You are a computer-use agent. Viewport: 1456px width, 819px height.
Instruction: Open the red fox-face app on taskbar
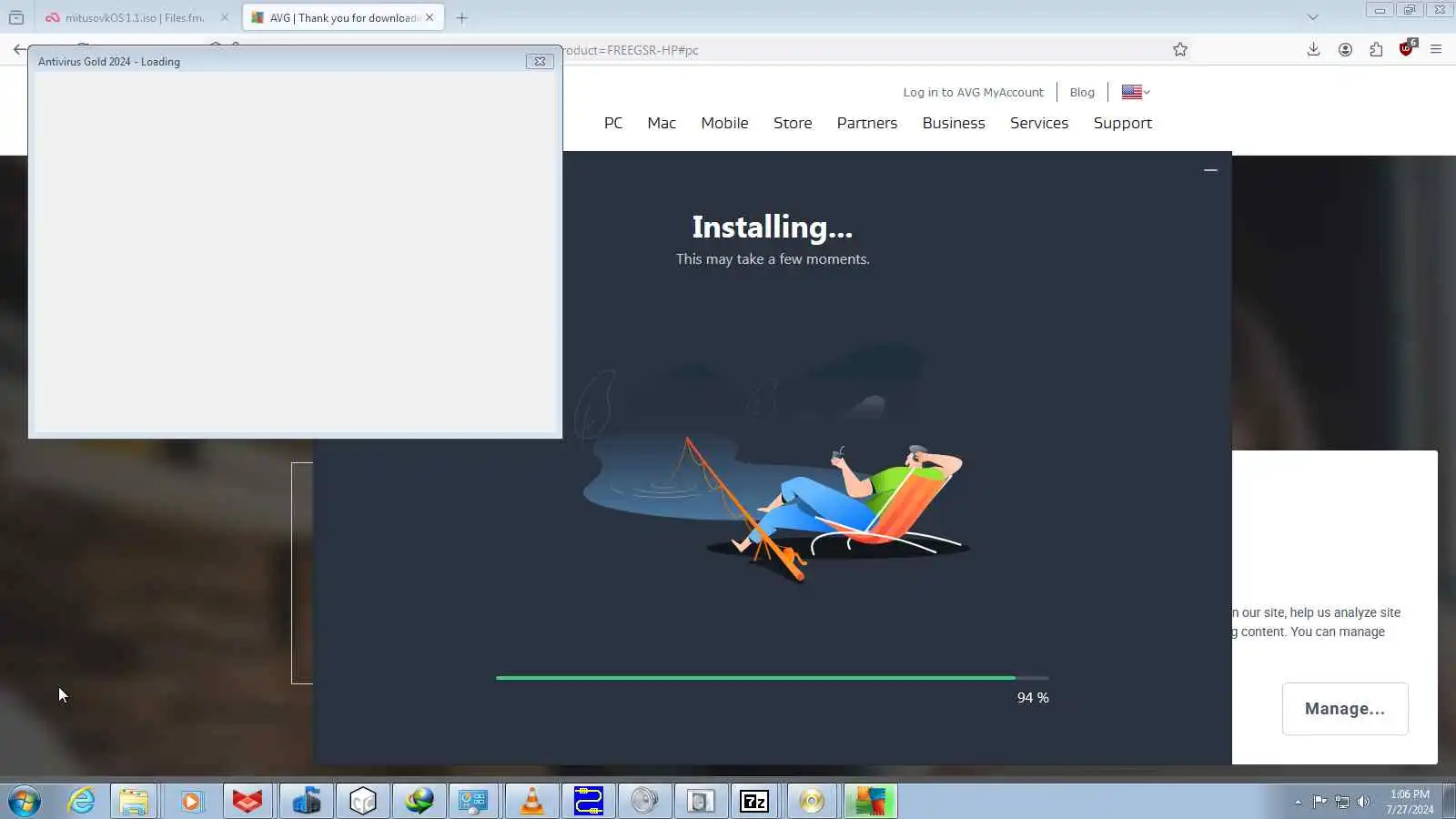click(248, 801)
